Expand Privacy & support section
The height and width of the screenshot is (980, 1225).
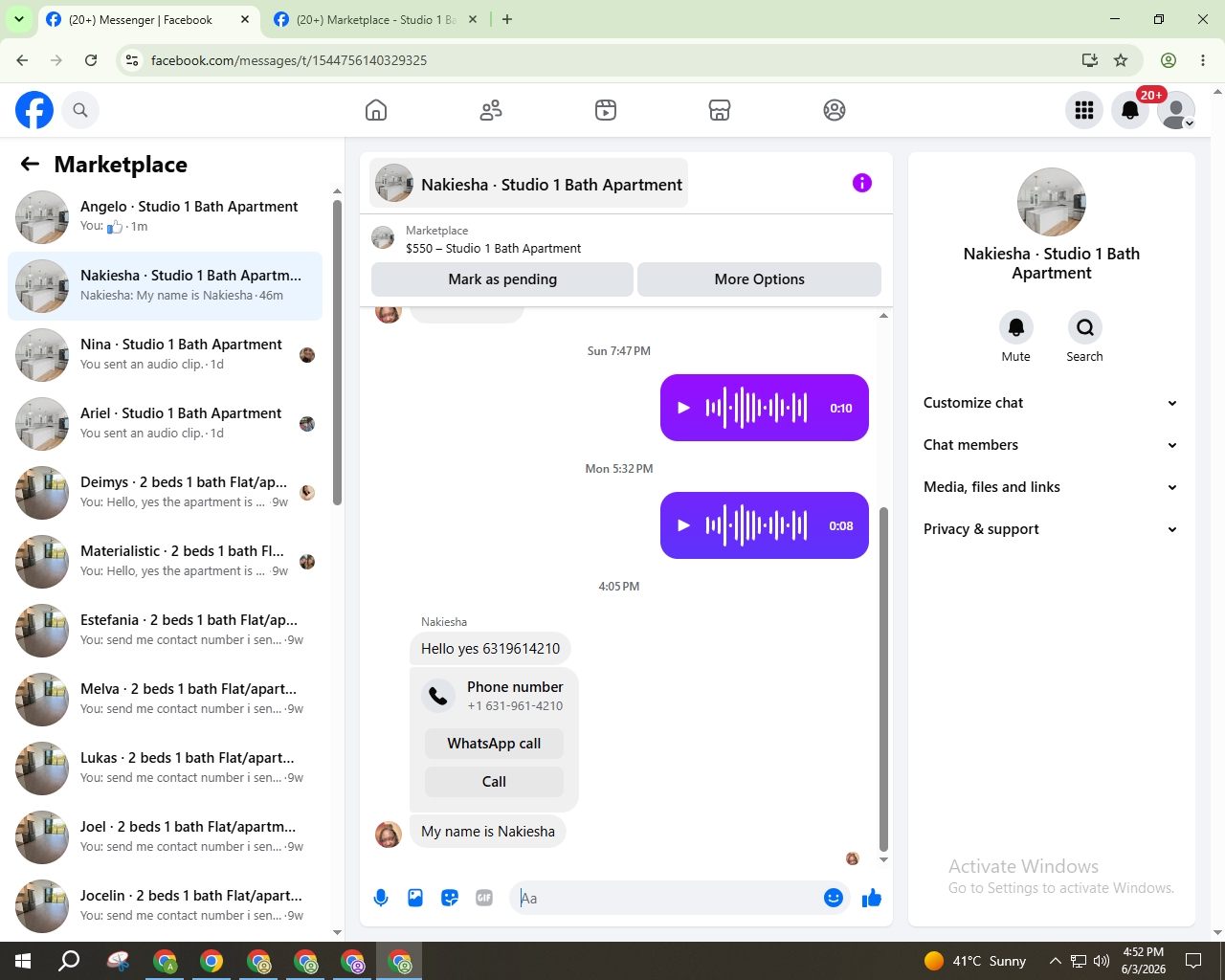1052,529
